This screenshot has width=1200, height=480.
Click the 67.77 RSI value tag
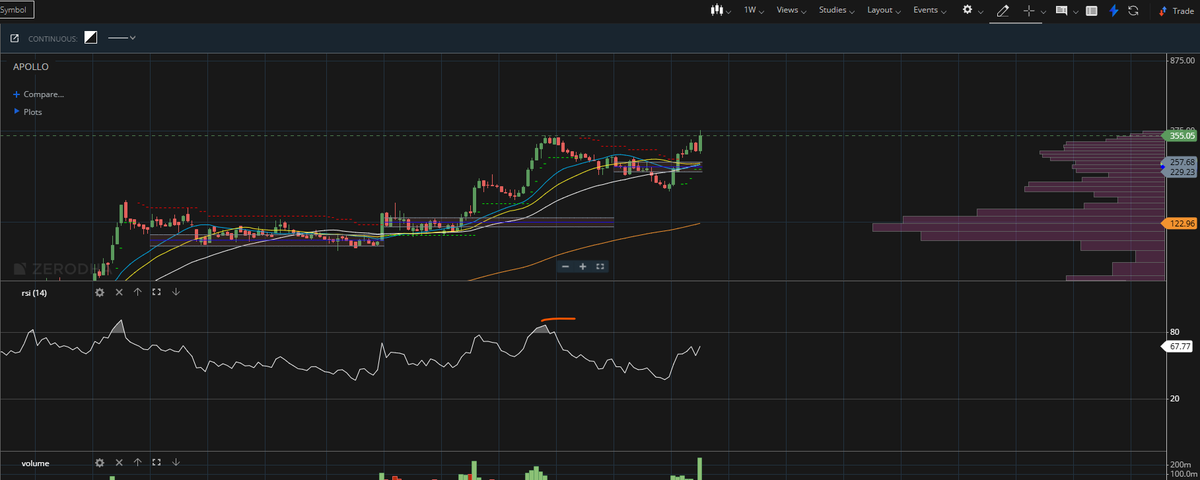(1179, 346)
